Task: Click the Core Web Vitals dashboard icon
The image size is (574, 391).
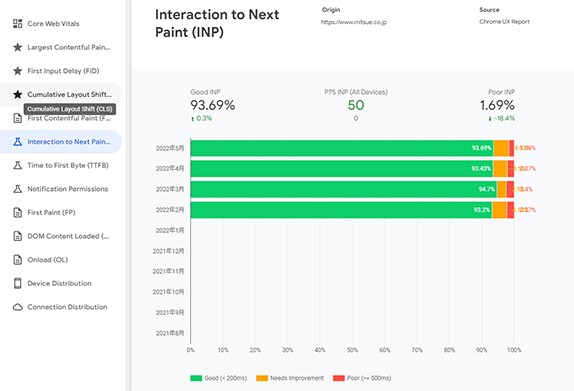Action: 18,24
